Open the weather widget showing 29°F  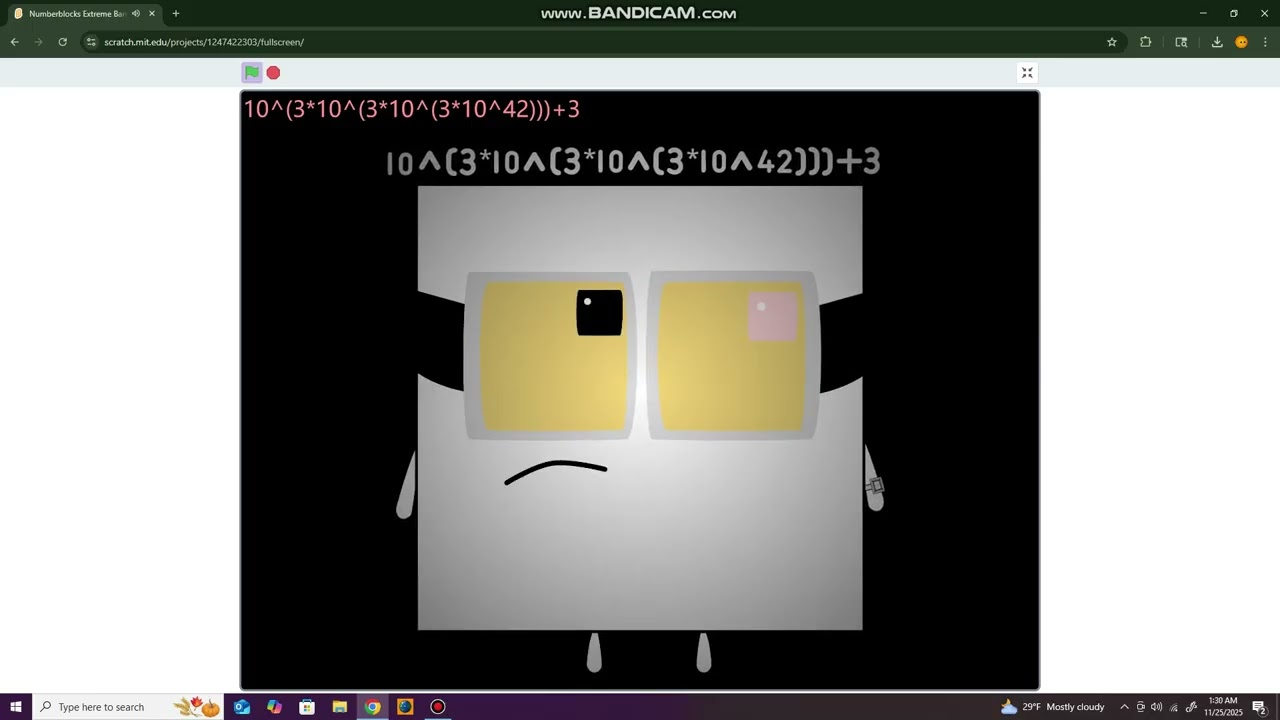tap(1052, 707)
